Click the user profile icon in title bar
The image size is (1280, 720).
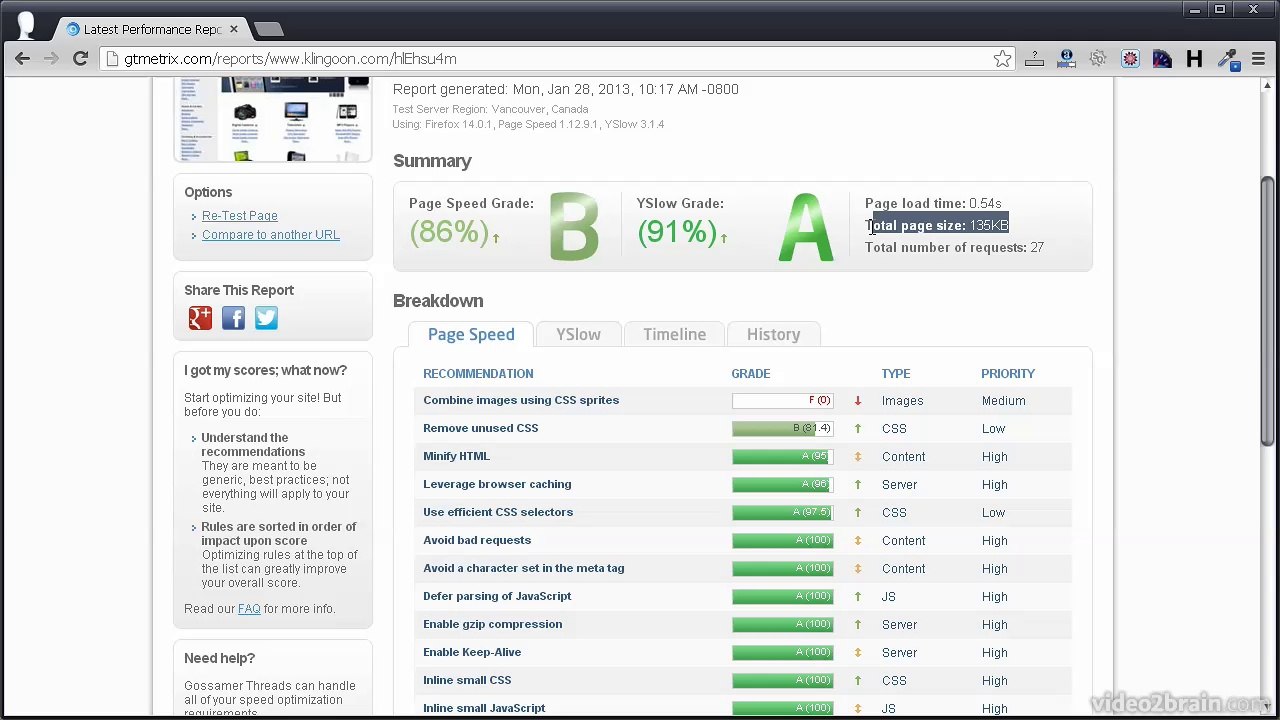[x=24, y=25]
